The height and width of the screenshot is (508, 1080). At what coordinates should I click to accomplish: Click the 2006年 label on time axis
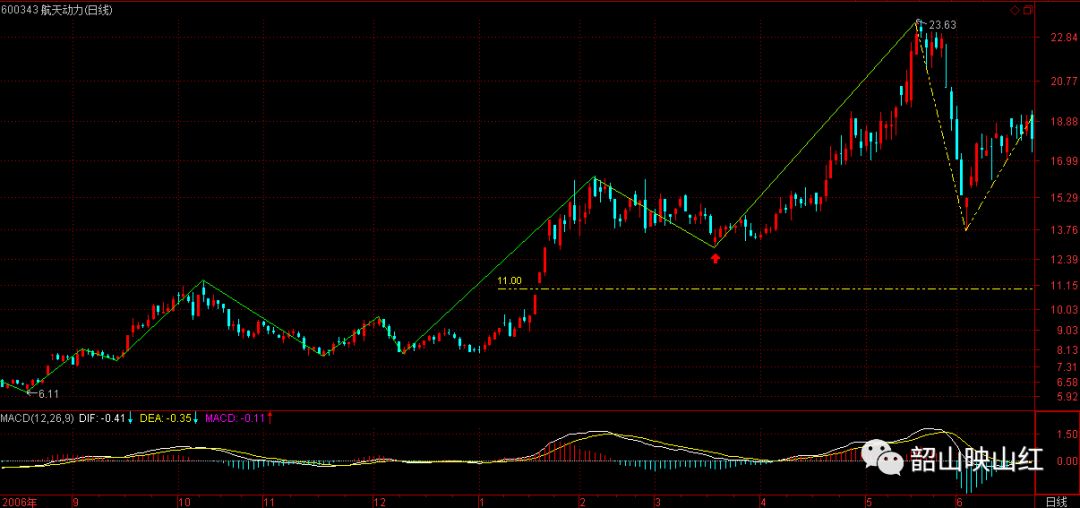(19, 501)
